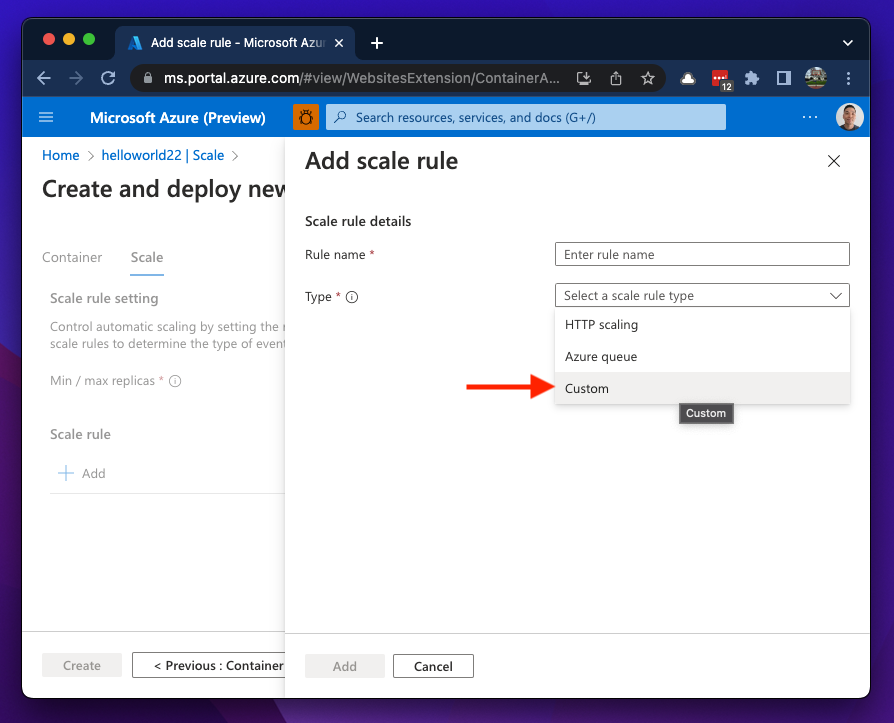Click the Min / max replicas info icon

175,381
